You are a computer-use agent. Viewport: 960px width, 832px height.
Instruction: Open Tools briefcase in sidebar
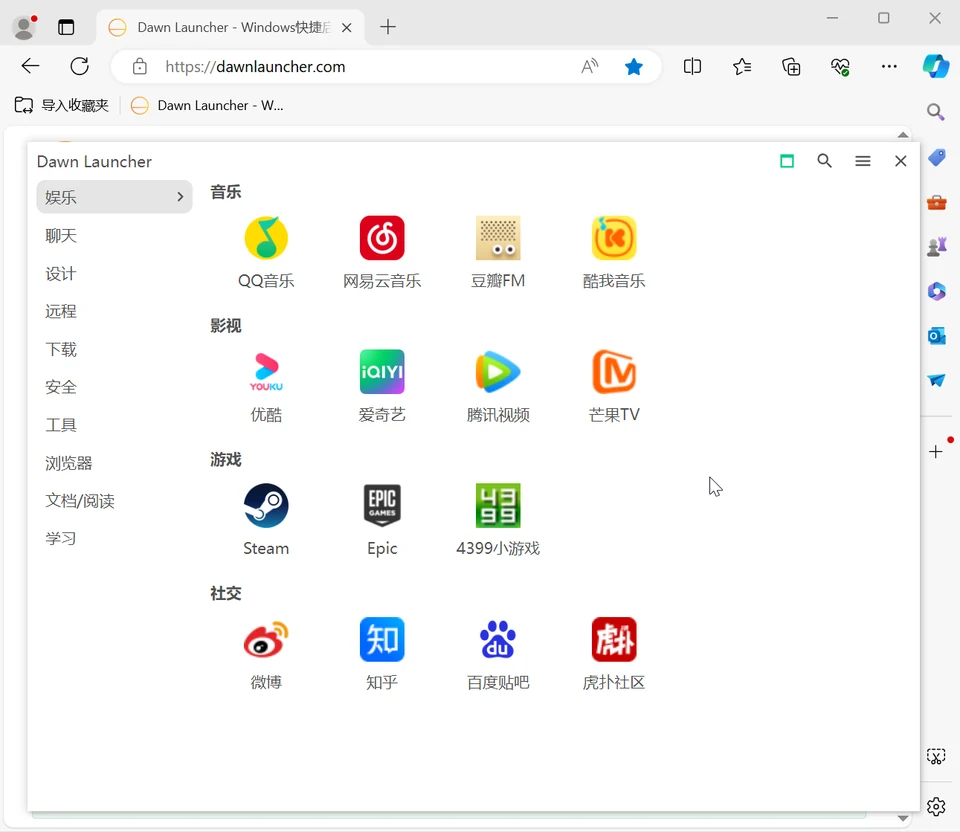click(x=936, y=202)
